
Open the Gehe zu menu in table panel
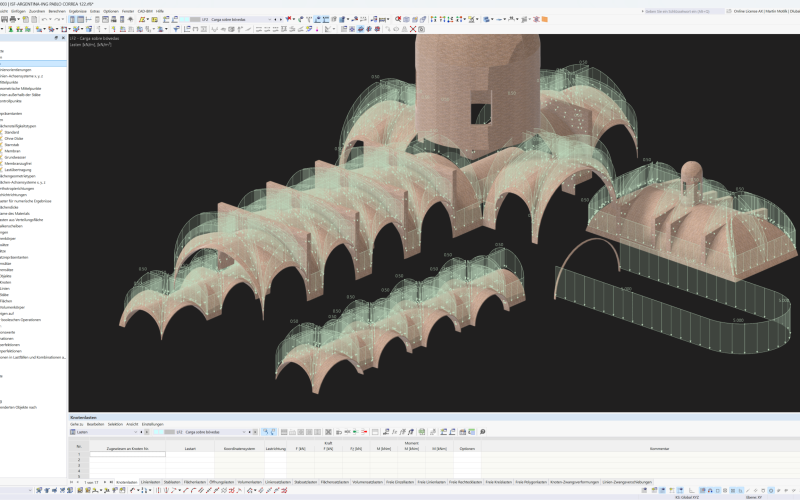pyautogui.click(x=77, y=424)
